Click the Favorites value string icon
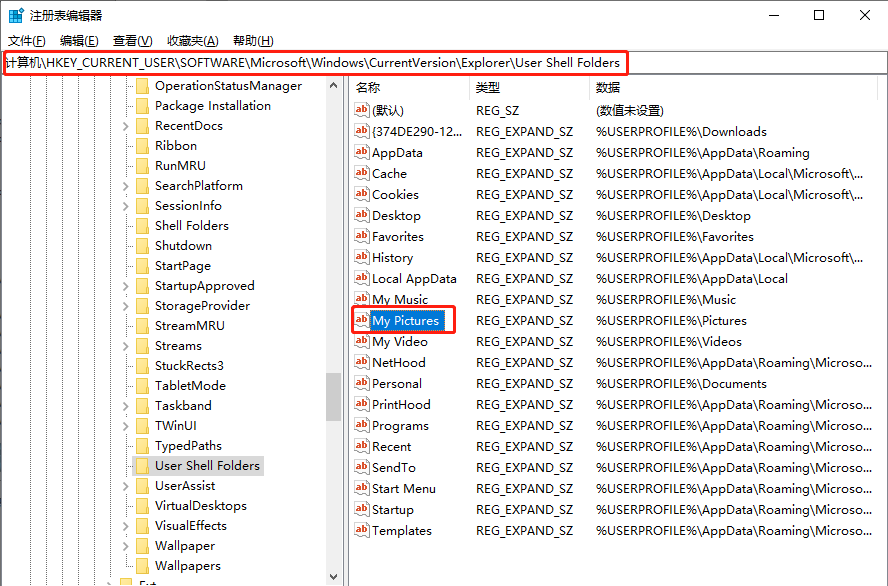888x586 pixels. (361, 236)
